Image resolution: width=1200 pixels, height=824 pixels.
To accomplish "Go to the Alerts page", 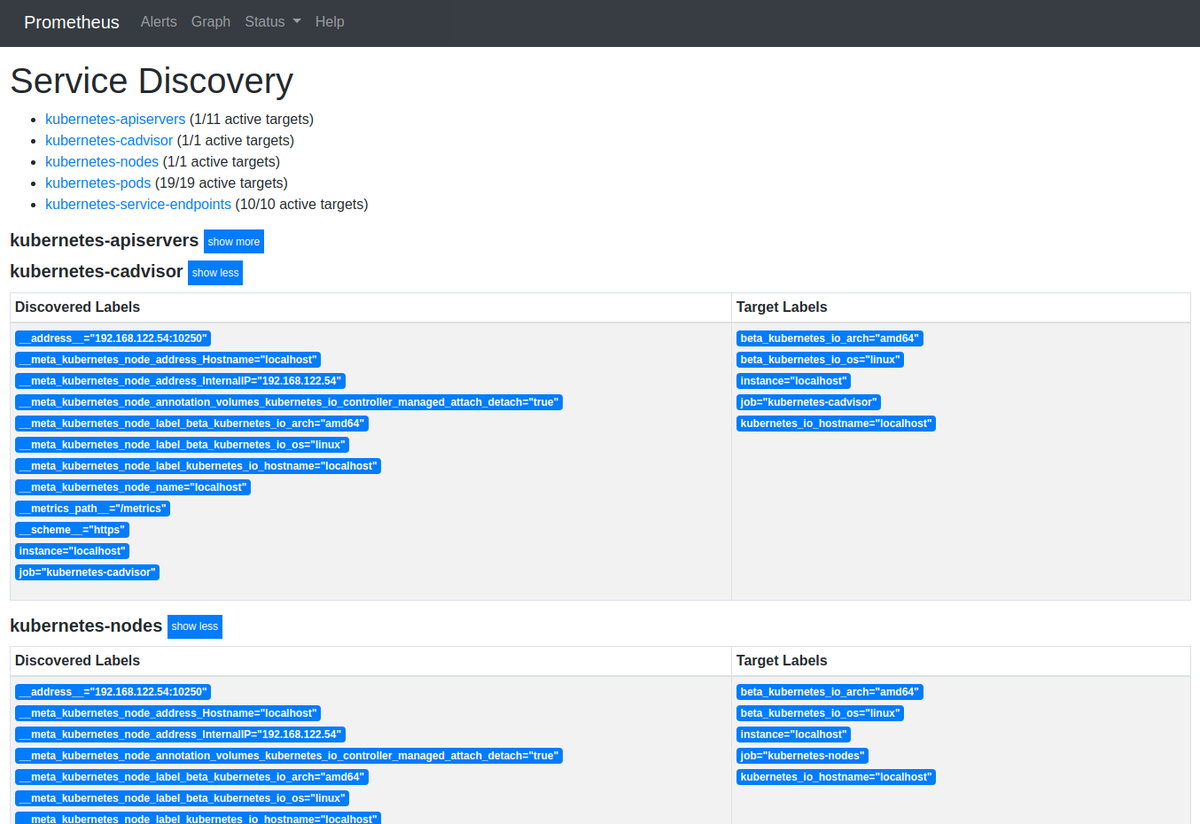I will [x=159, y=21].
